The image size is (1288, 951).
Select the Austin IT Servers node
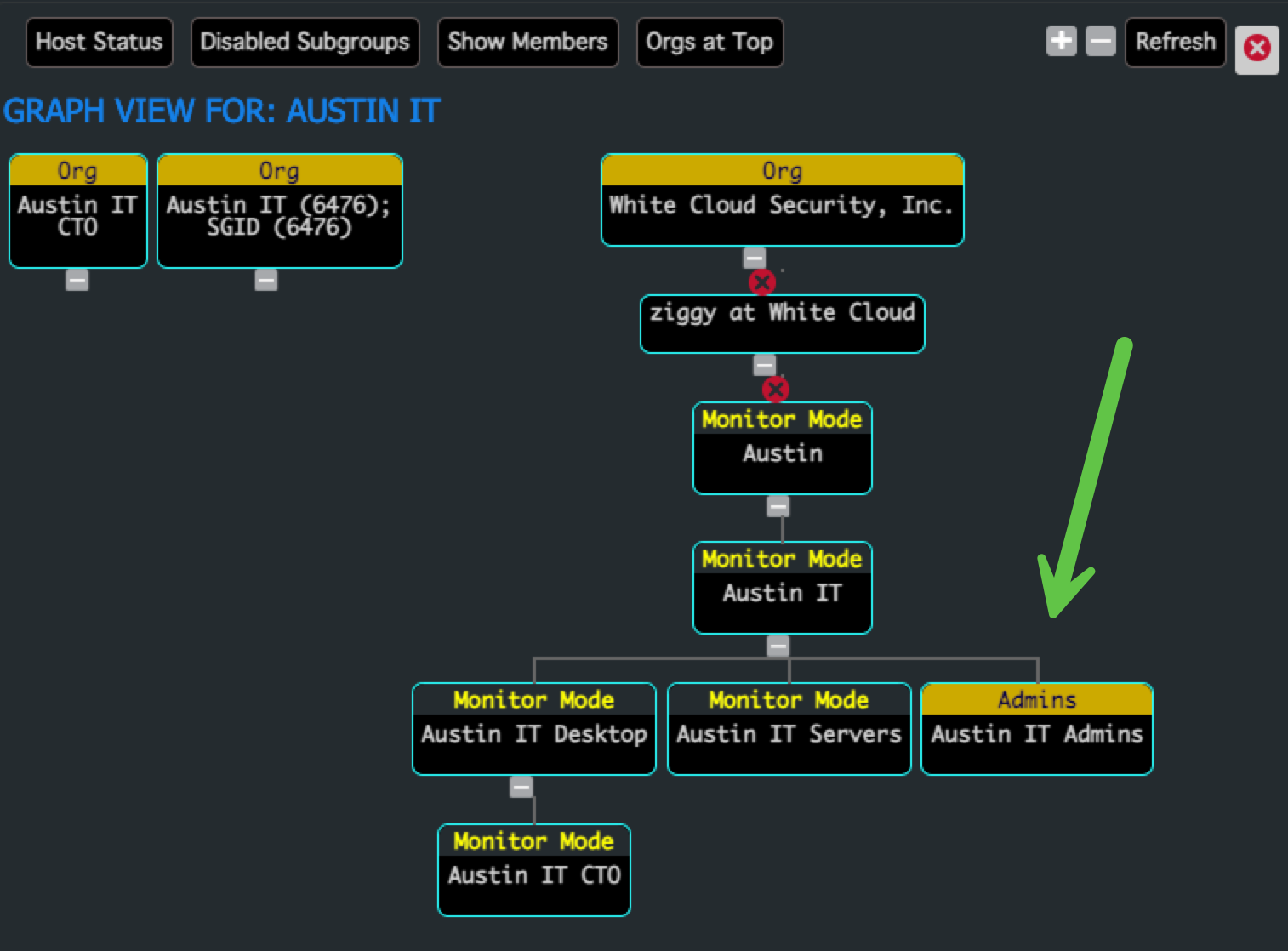[x=789, y=729]
